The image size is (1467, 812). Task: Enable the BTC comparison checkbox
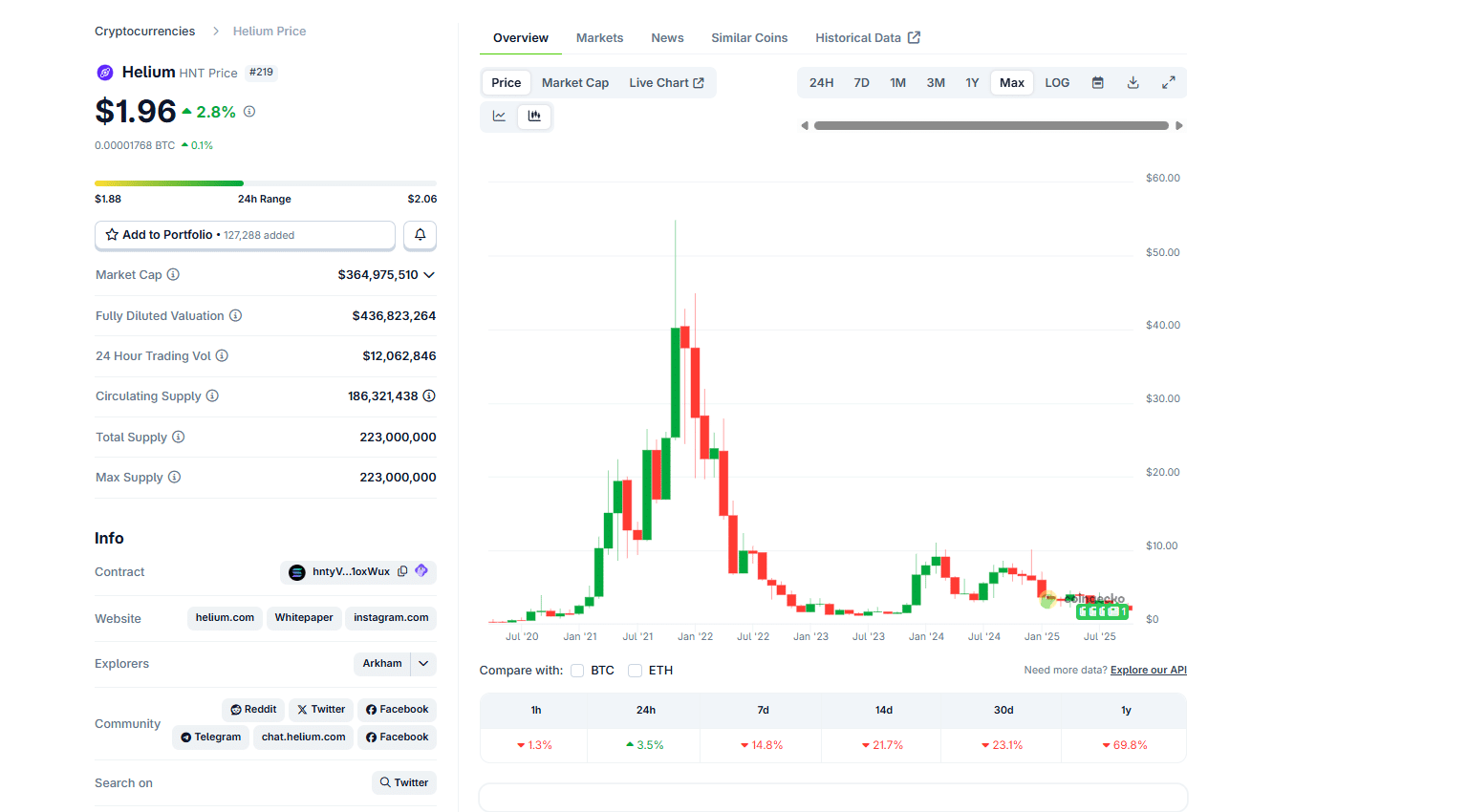tap(577, 671)
